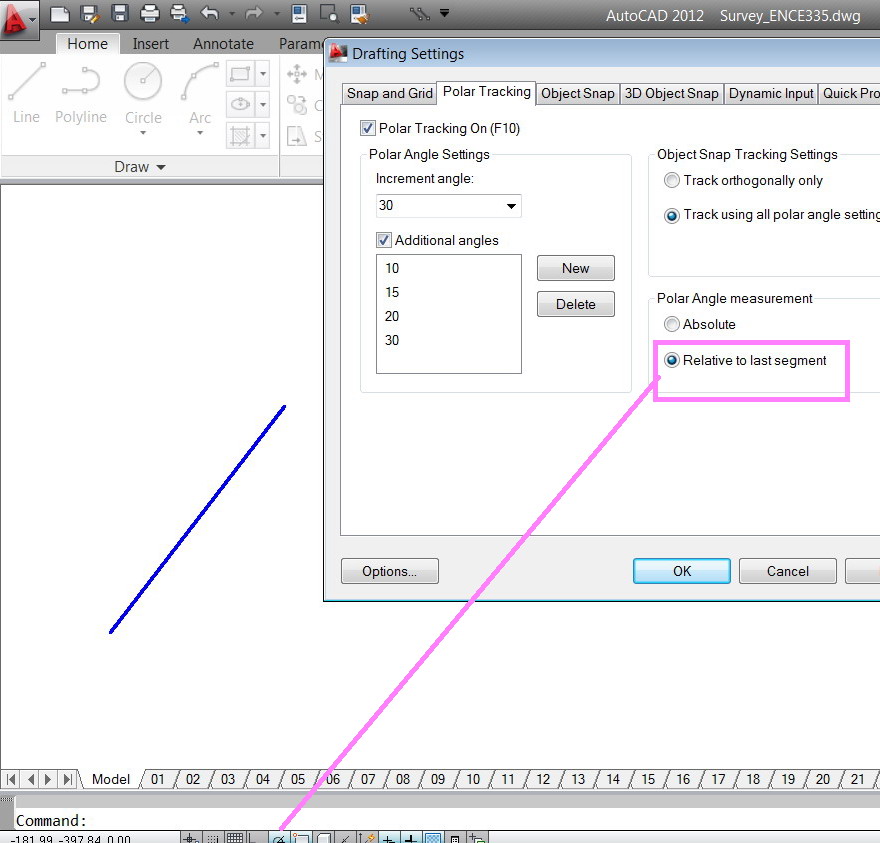Uncheck Polar Tracking On (F10)
The height and width of the screenshot is (843, 880).
[x=368, y=128]
